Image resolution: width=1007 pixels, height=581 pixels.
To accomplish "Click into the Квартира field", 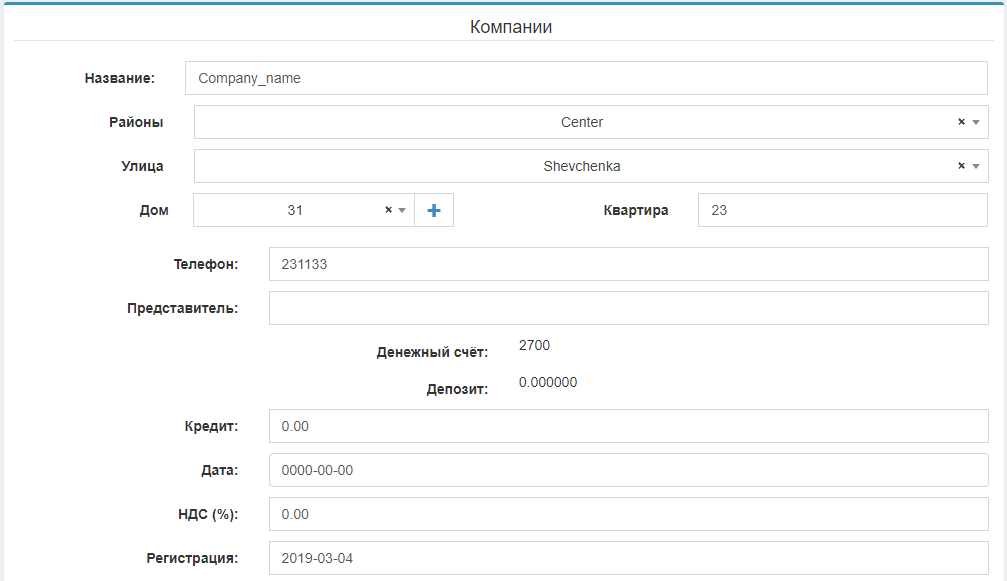I will tap(842, 210).
